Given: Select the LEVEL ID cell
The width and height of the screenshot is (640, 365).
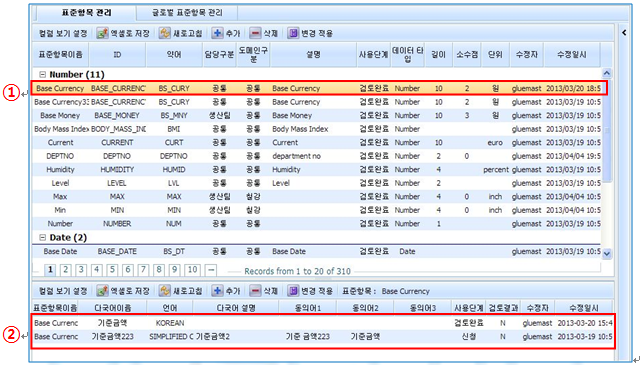Looking at the screenshot, I should [x=117, y=183].
